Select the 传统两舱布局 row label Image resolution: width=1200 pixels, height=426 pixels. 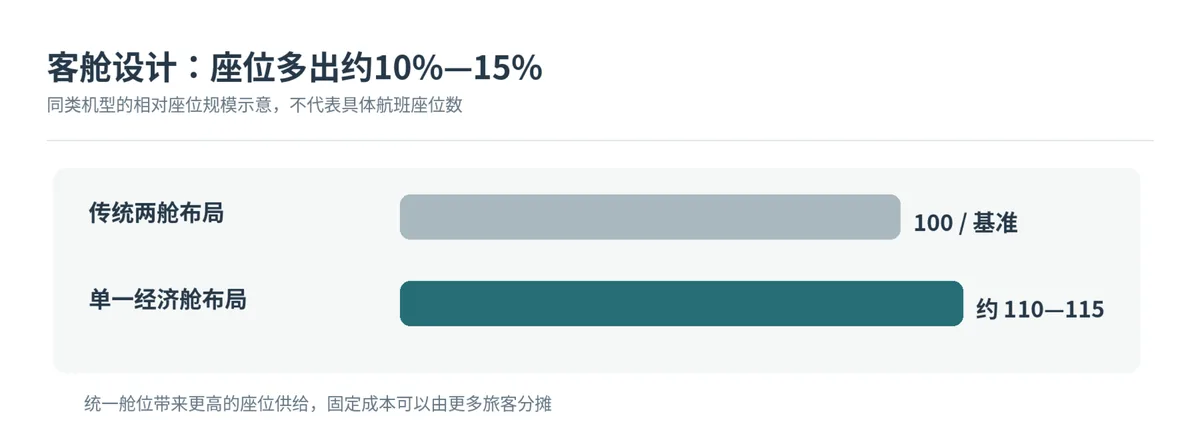point(156,213)
